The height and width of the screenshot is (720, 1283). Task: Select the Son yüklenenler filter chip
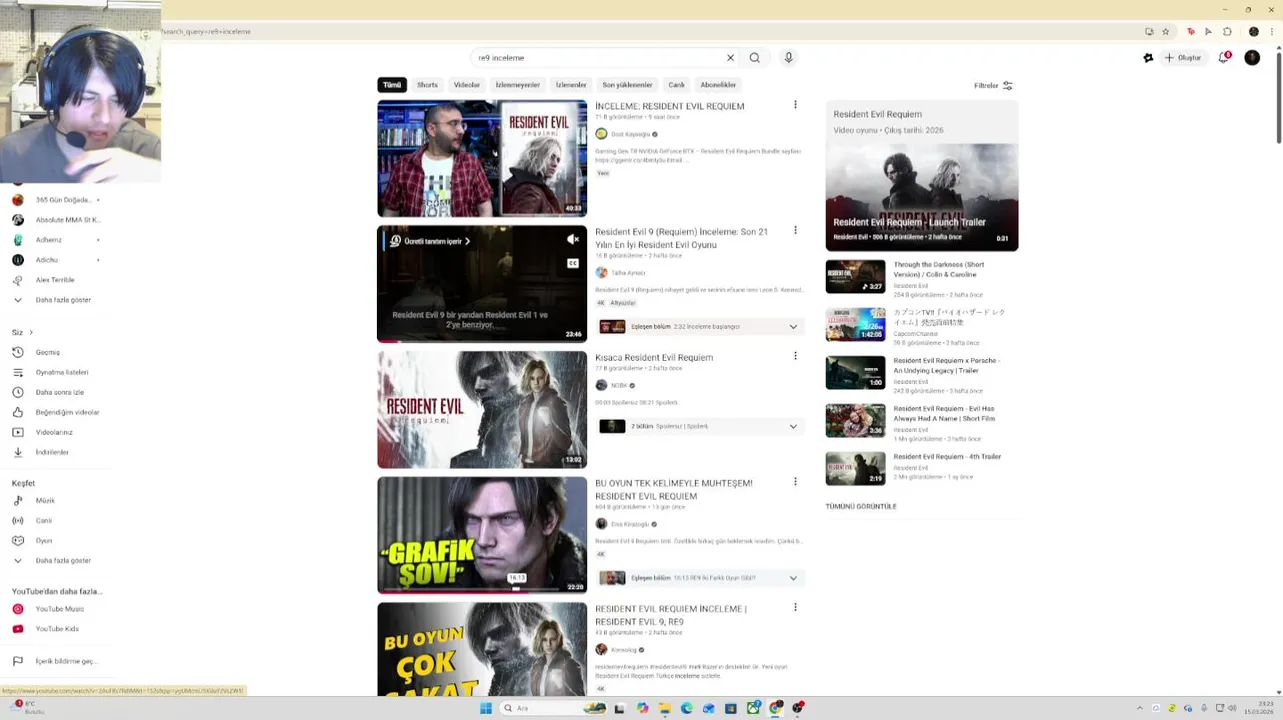point(627,85)
